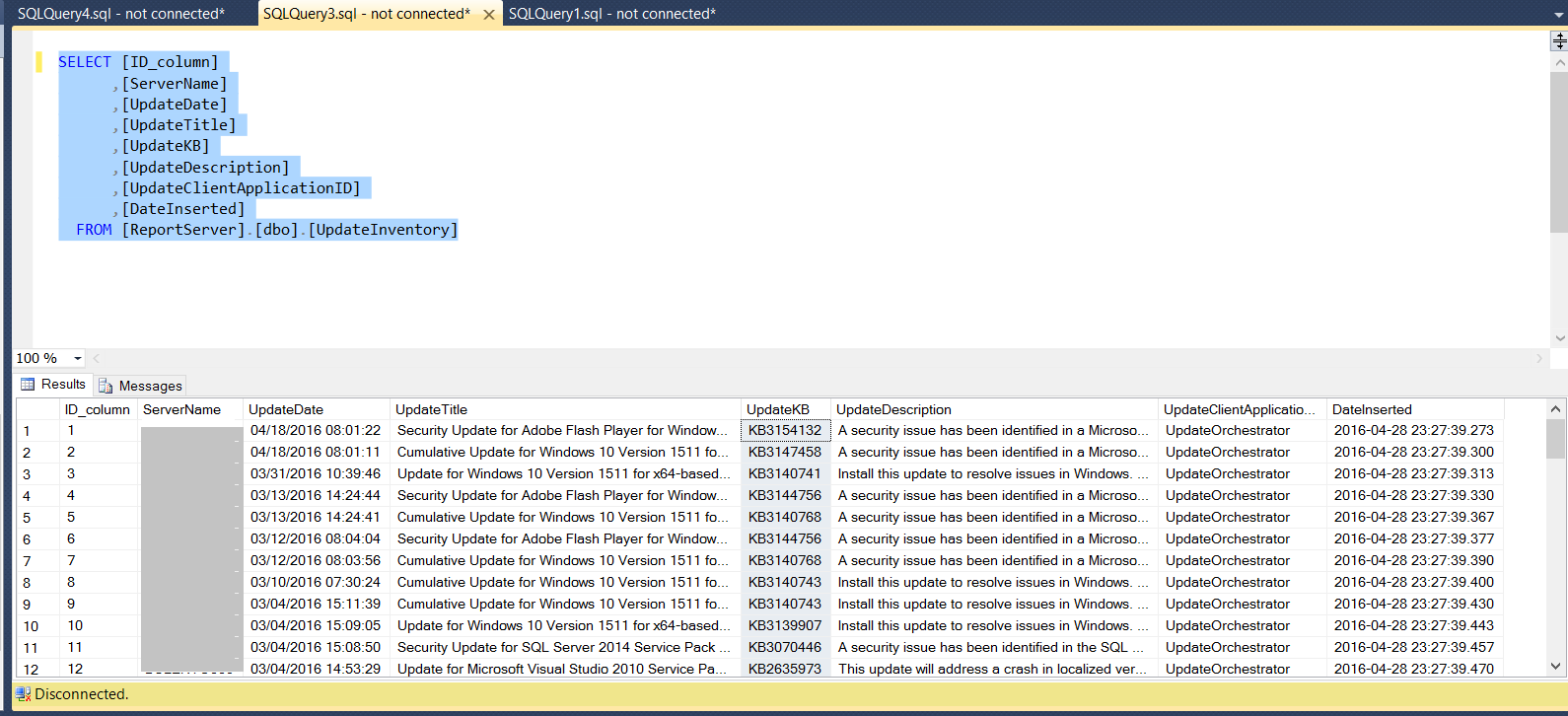Viewport: 1568px width, 716px height.
Task: Select cell KB2635973
Action: pos(785,669)
